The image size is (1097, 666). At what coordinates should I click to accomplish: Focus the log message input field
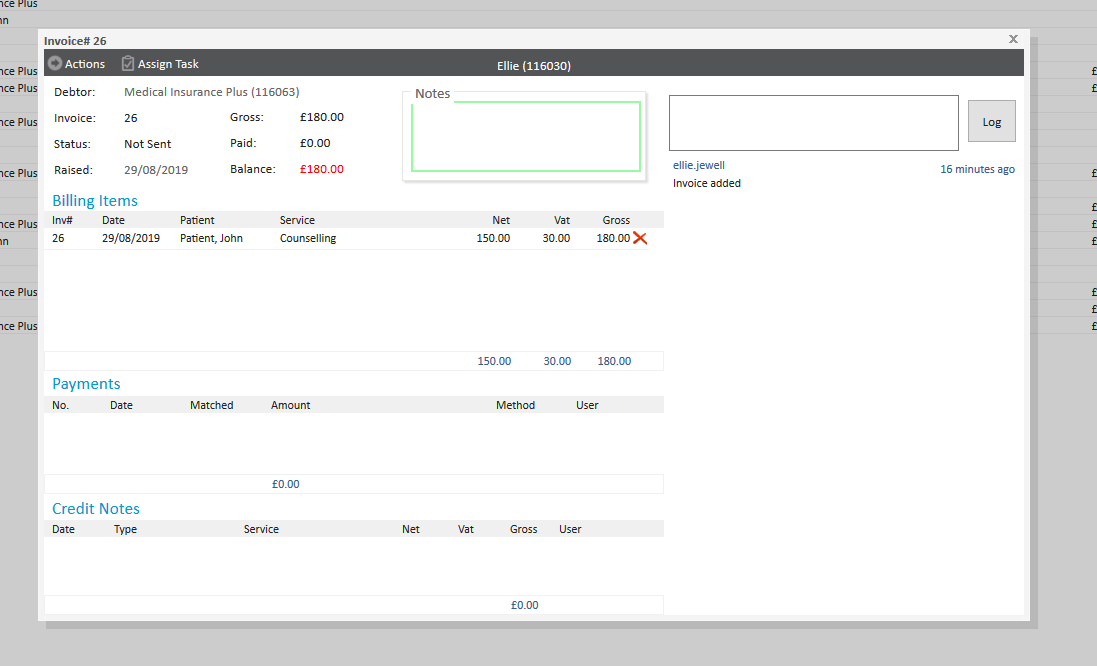click(813, 123)
